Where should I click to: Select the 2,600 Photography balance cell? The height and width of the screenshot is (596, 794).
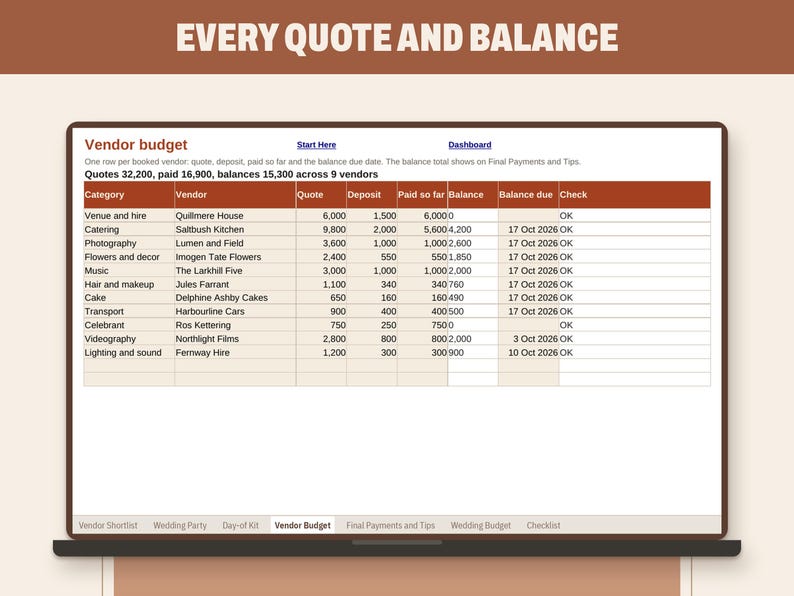click(473, 243)
